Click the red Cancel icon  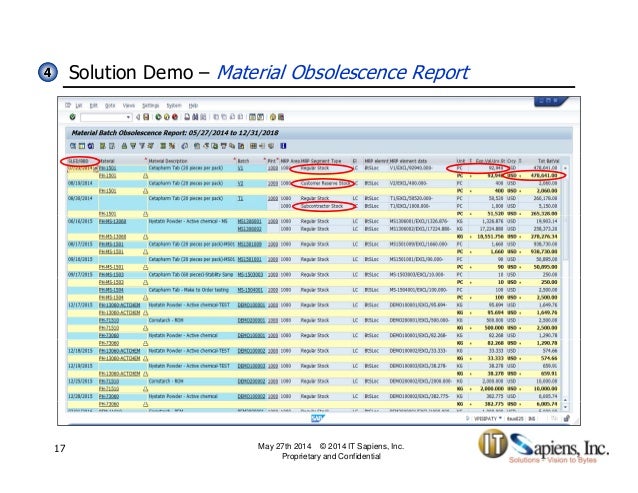click(x=175, y=117)
